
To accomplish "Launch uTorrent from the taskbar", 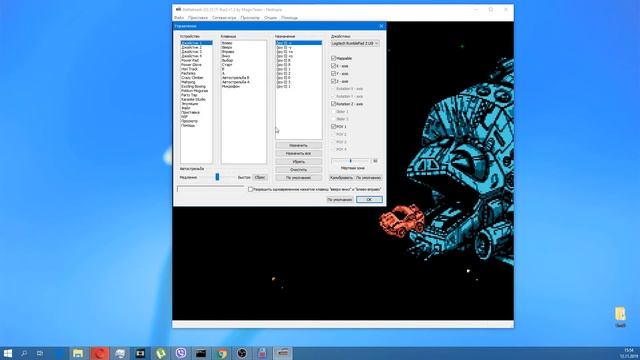I will pos(160,353).
